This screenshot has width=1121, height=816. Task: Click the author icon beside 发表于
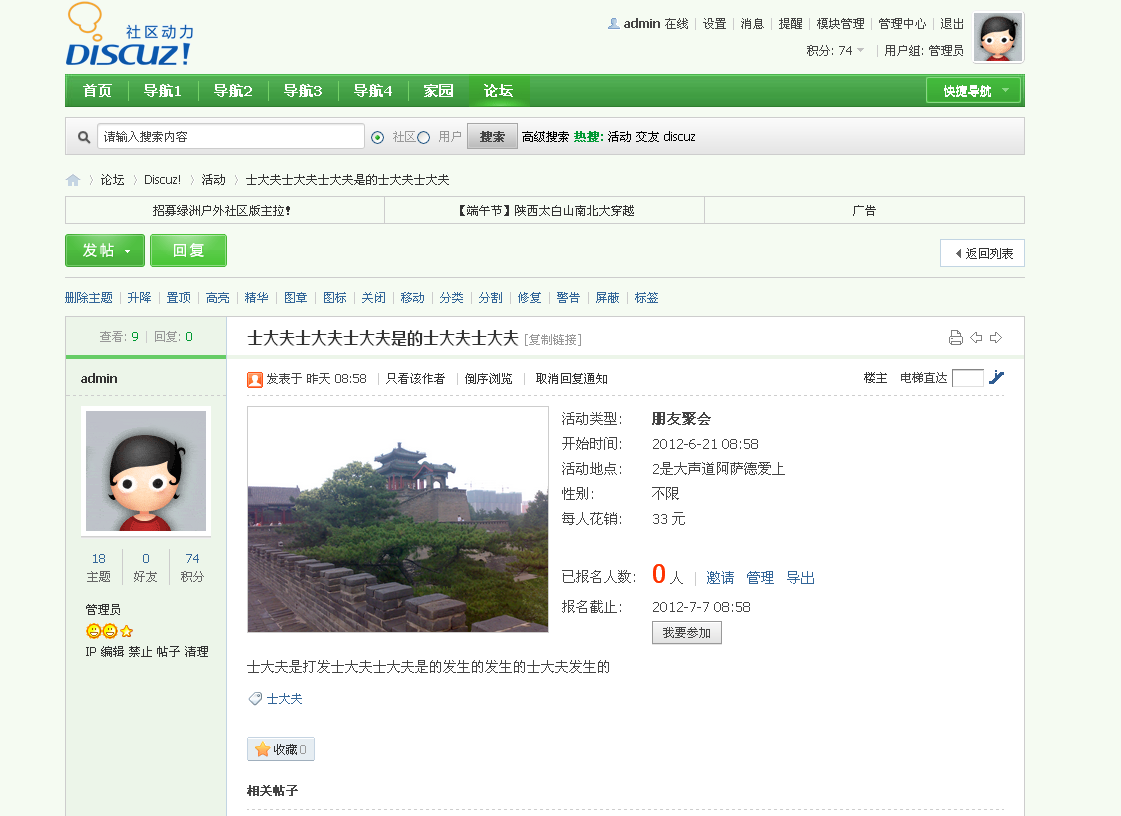pos(255,379)
